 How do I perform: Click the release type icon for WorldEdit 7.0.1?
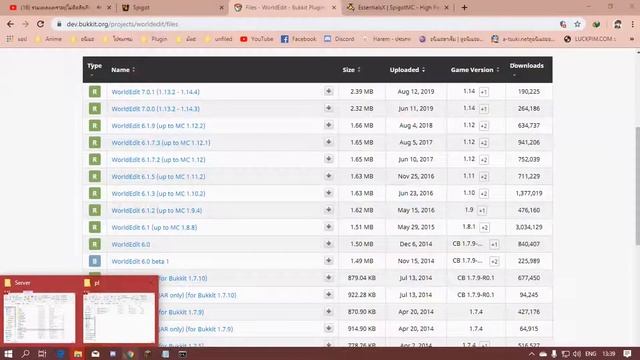click(95, 91)
